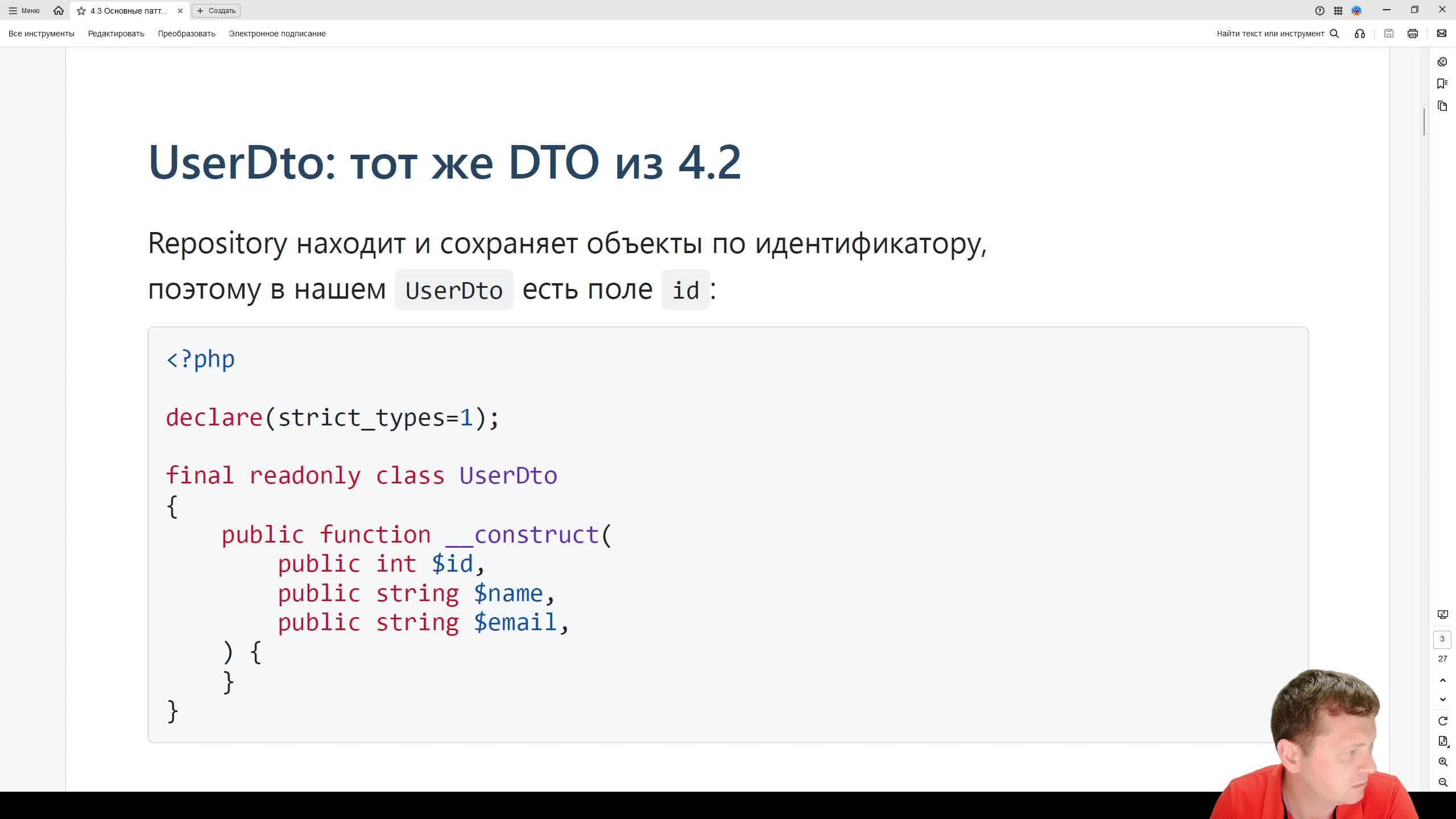This screenshot has height=819, width=1456.
Task: Click the final keyword in the code
Action: coord(200,475)
